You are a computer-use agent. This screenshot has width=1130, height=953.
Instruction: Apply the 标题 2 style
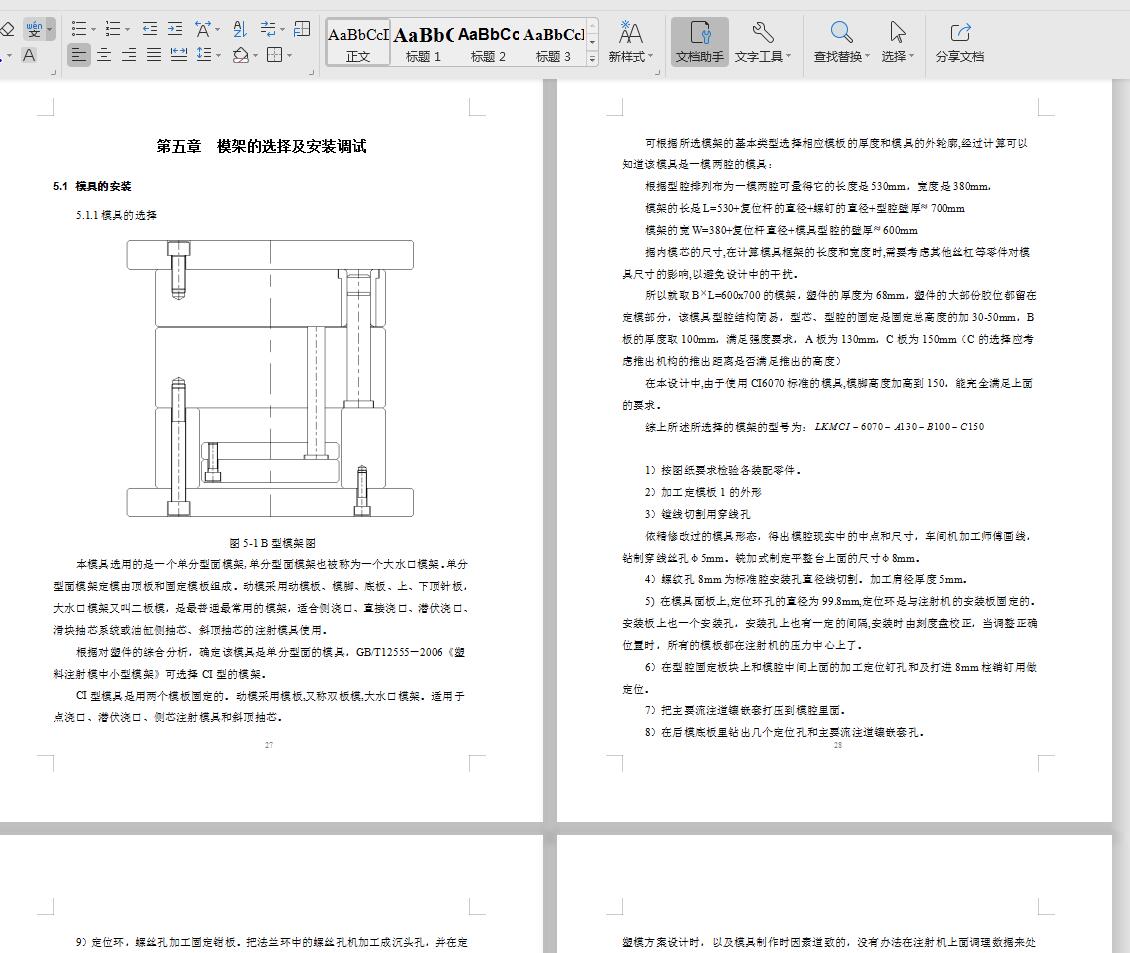coord(488,43)
